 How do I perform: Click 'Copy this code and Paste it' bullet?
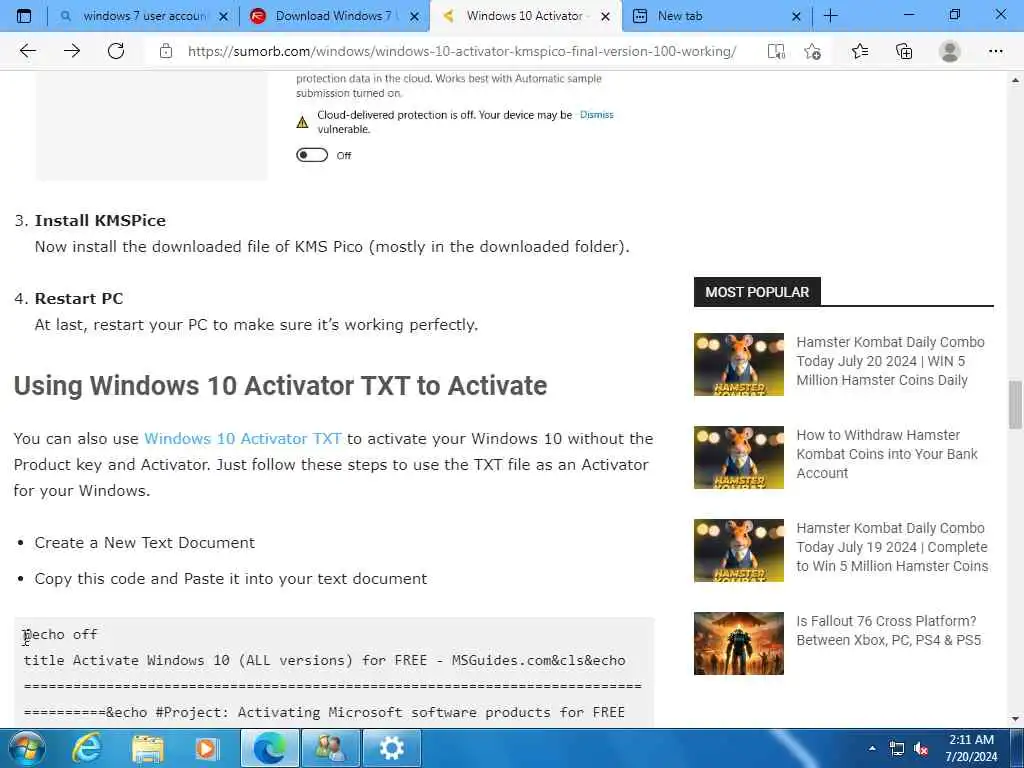[x=231, y=579]
